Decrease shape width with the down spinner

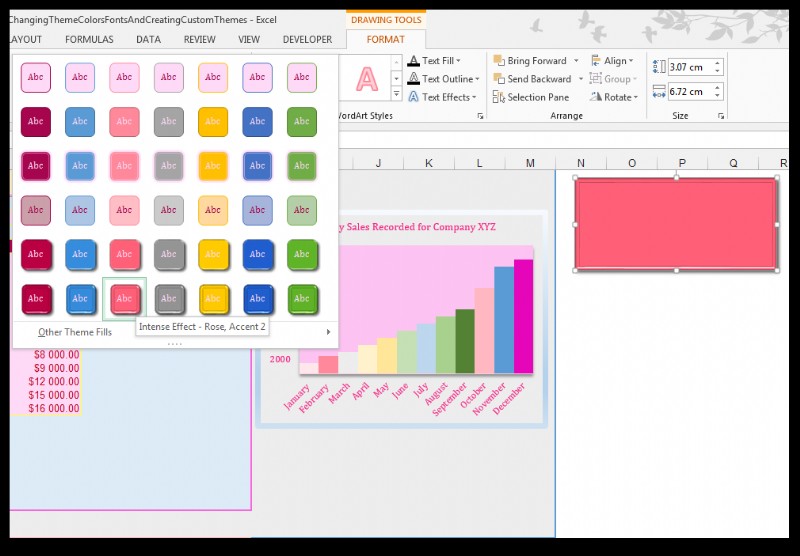(717, 96)
